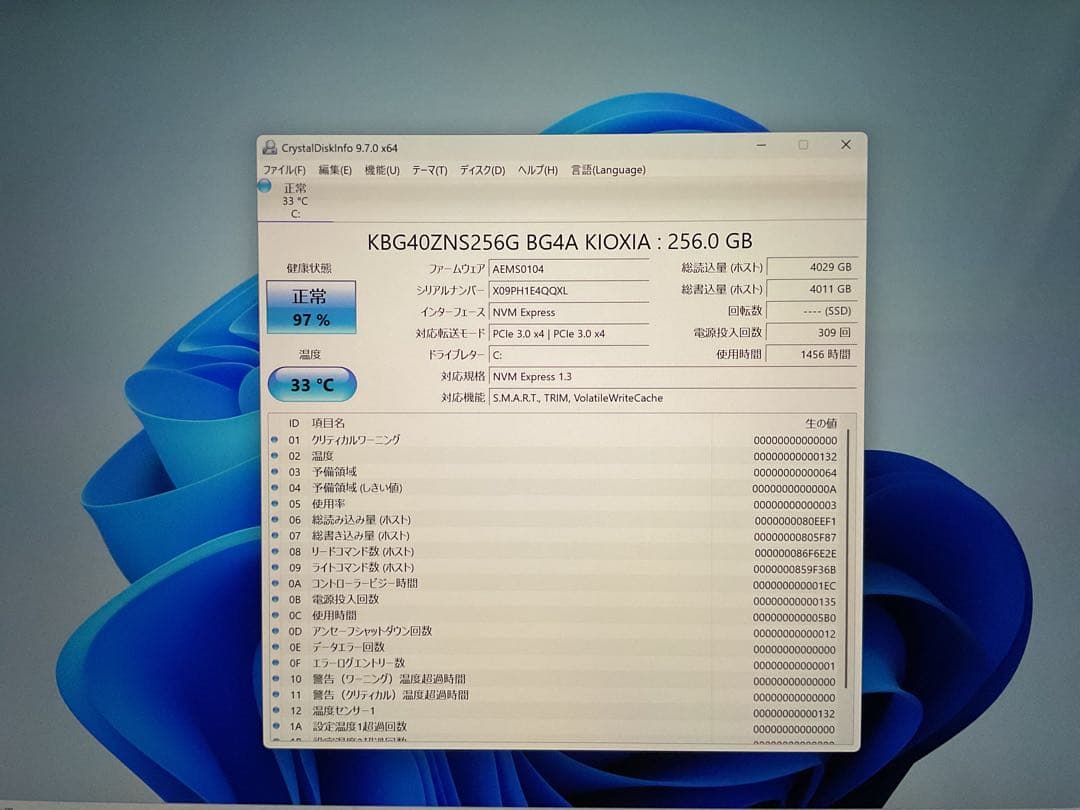1080x810 pixels.
Task: Open the 言語(Language) menu
Action: click(608, 170)
